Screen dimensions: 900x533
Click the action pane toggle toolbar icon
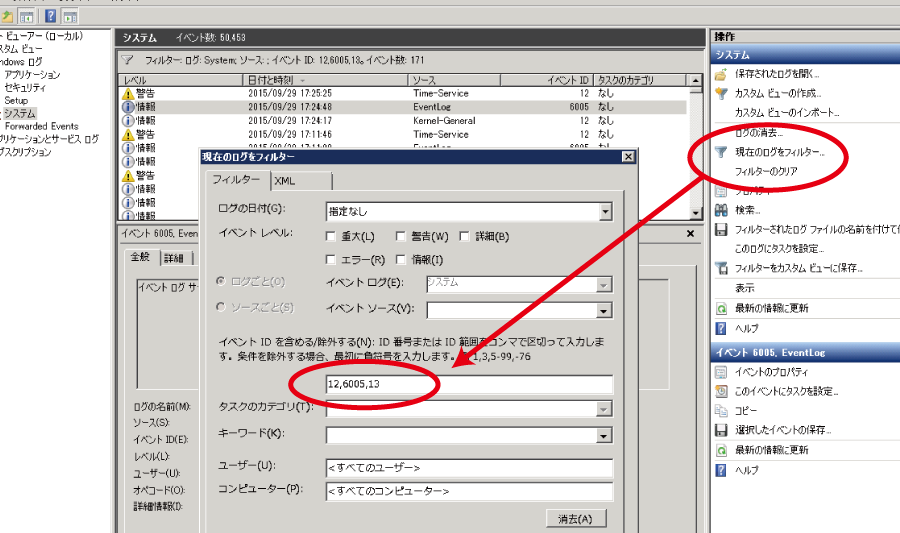point(70,16)
